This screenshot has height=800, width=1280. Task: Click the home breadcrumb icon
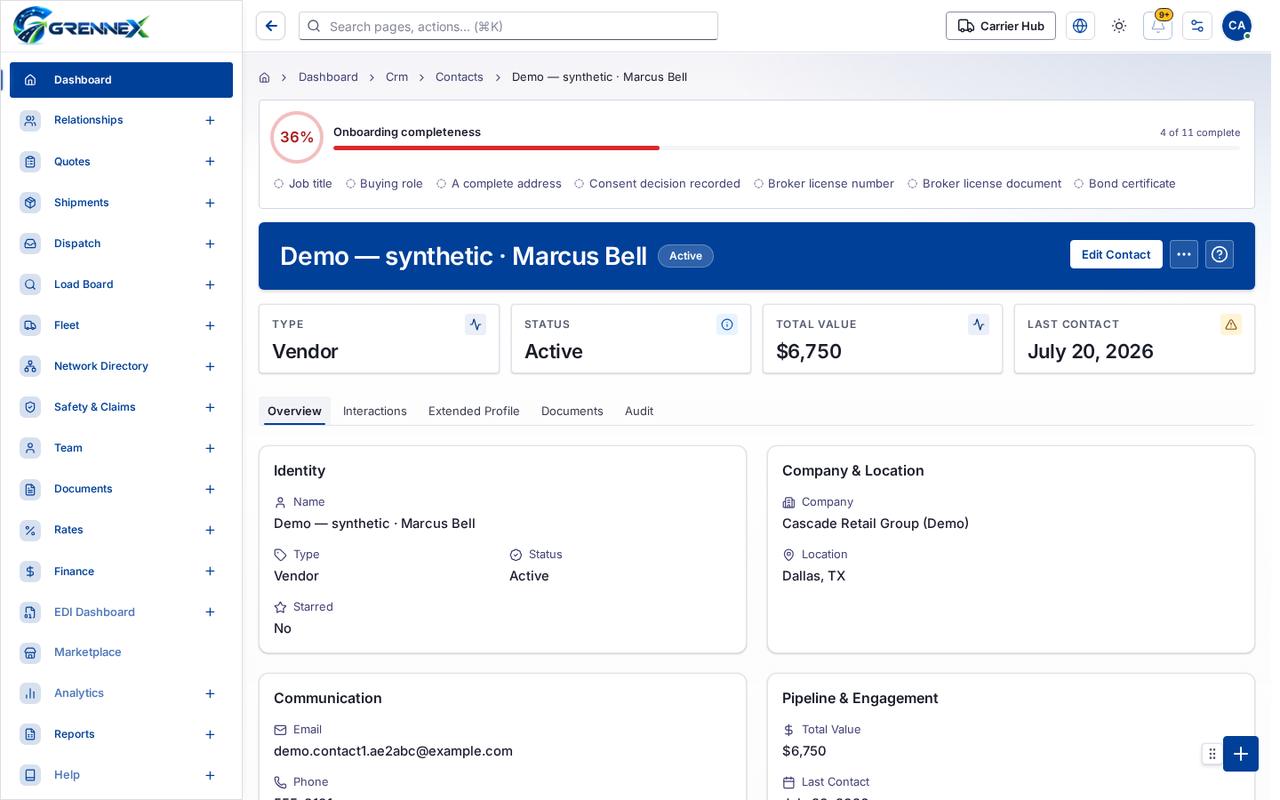click(264, 77)
